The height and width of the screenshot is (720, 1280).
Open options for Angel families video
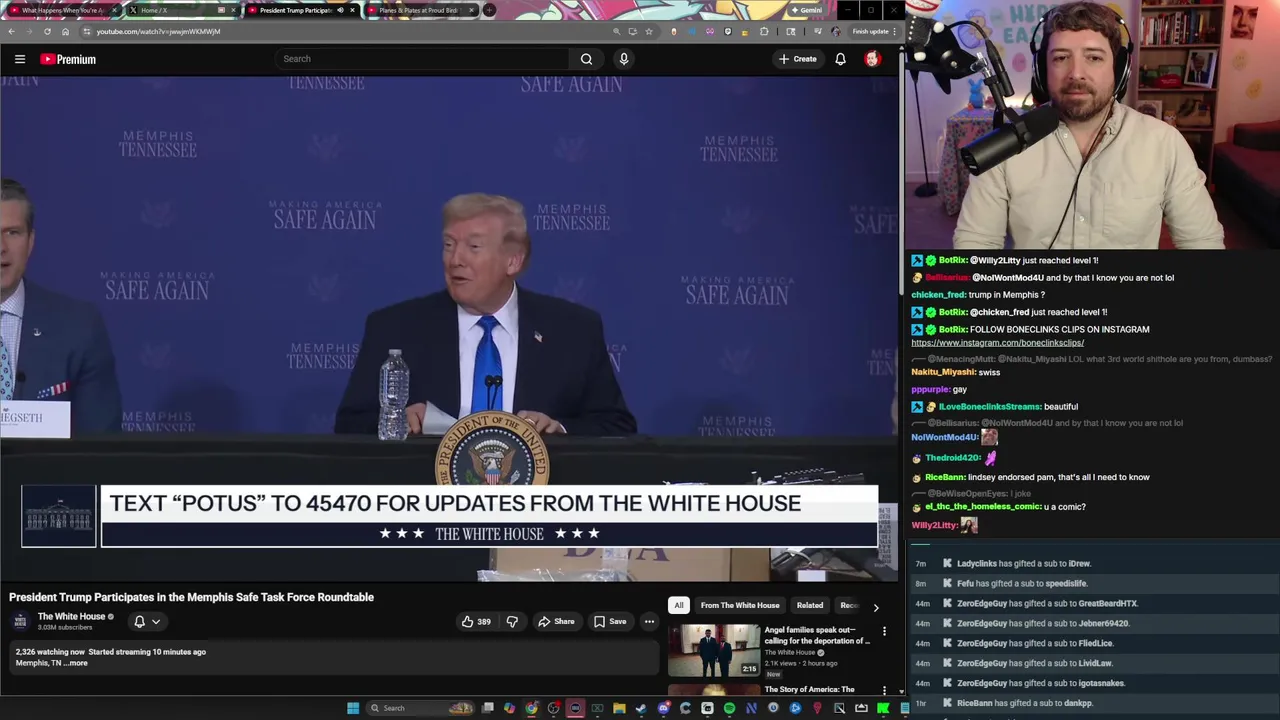(884, 632)
